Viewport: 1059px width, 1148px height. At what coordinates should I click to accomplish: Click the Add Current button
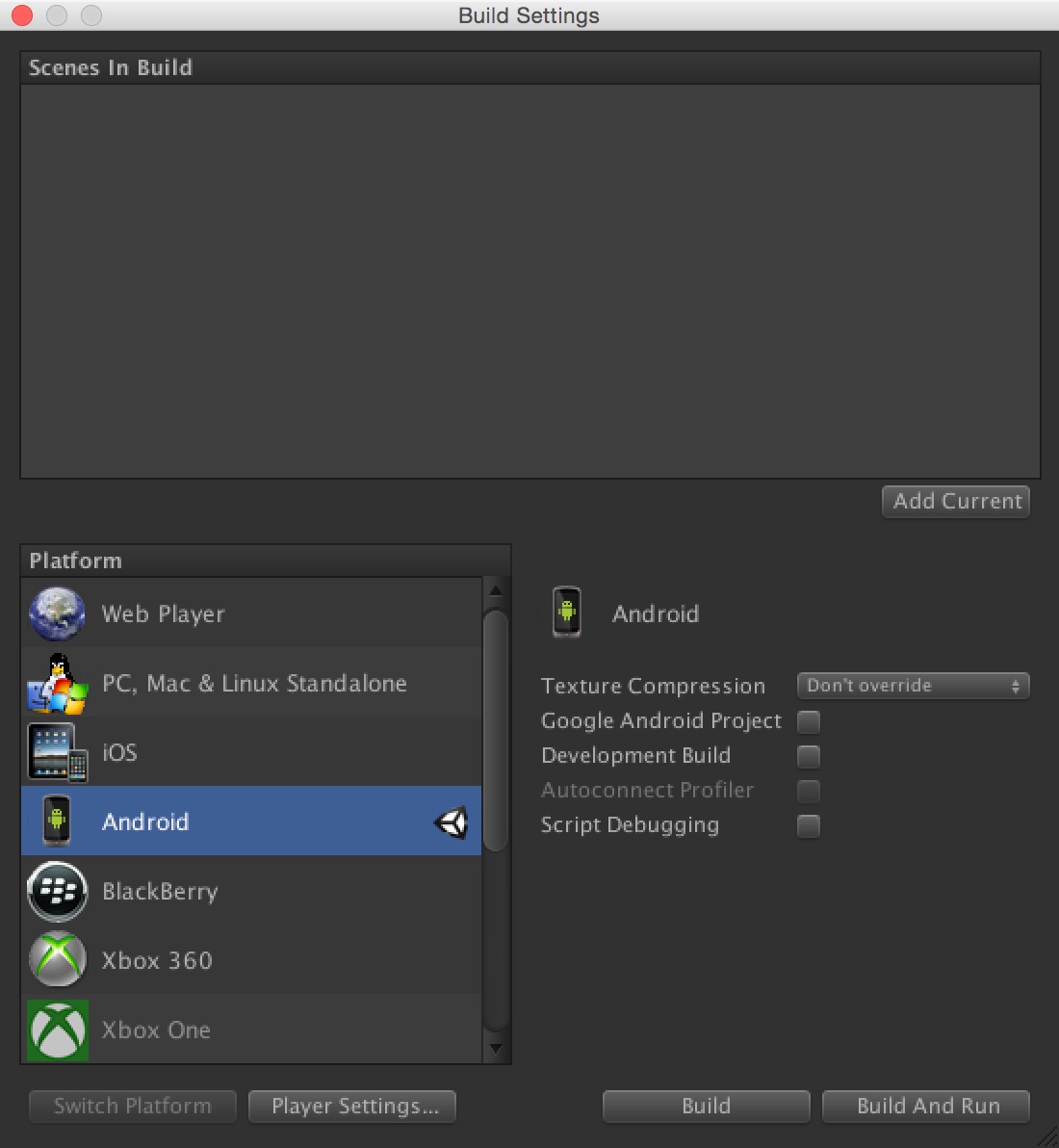point(956,502)
